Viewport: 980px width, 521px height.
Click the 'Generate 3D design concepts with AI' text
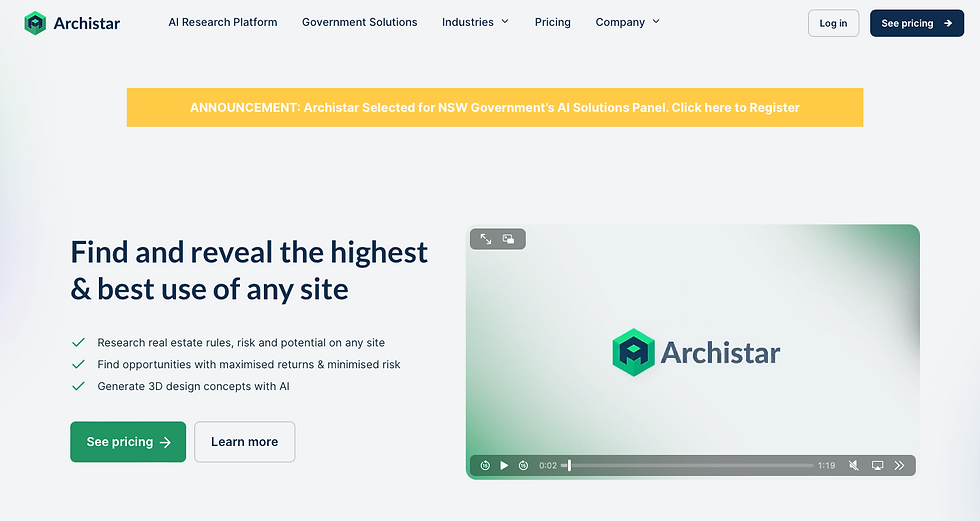coord(193,386)
